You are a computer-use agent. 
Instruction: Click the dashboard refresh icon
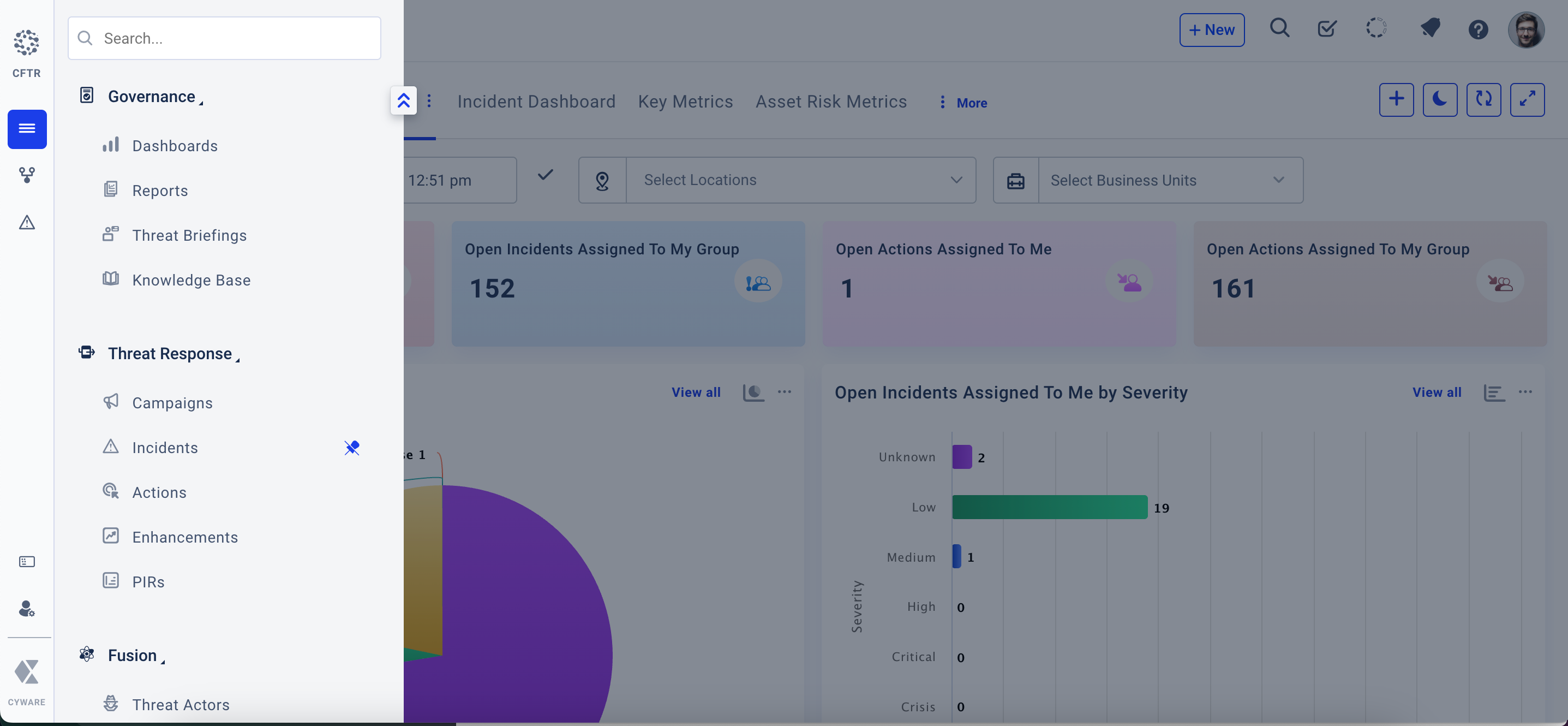[x=1483, y=99]
